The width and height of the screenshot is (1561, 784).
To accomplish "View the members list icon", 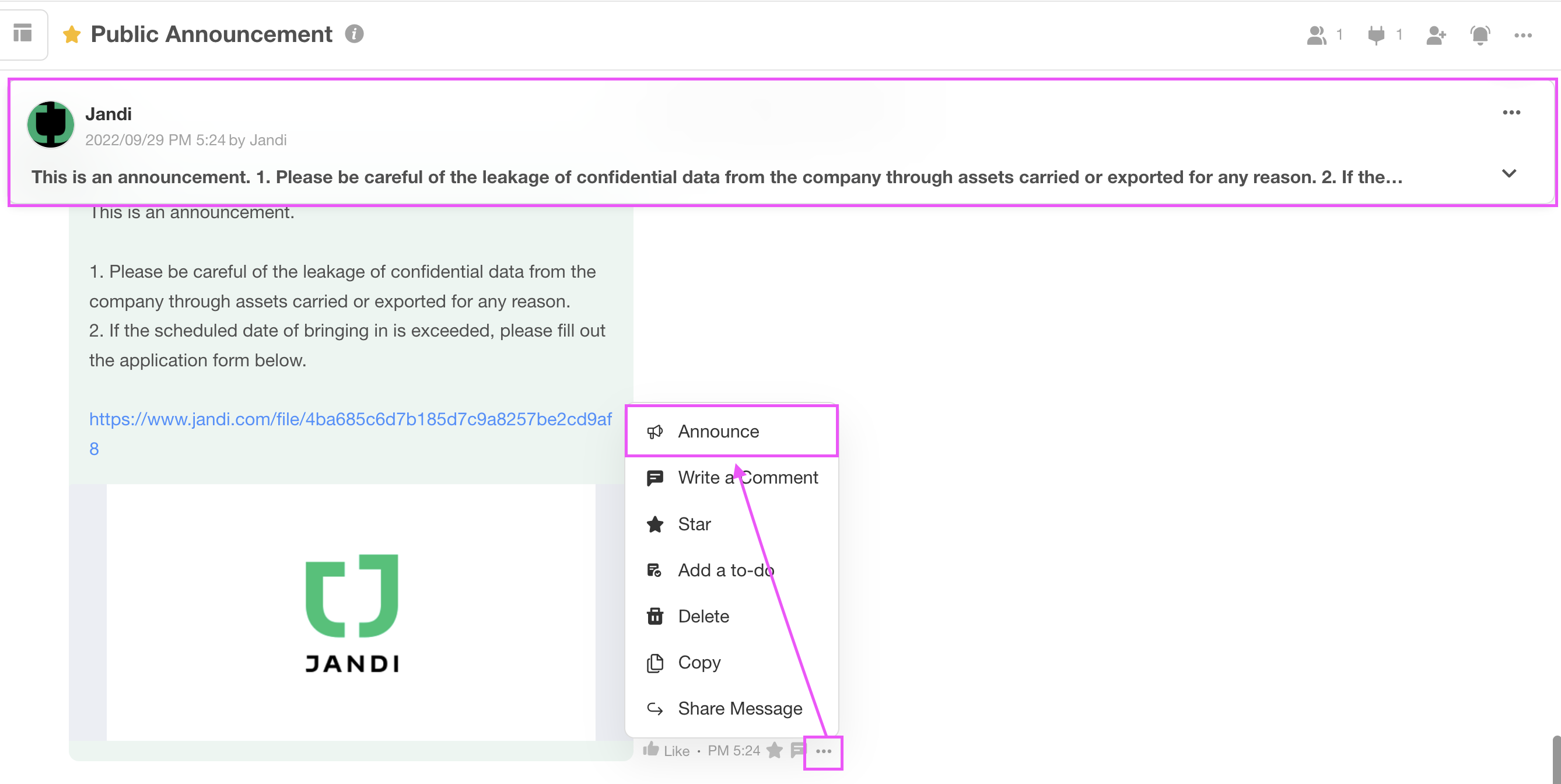I will (x=1316, y=35).
